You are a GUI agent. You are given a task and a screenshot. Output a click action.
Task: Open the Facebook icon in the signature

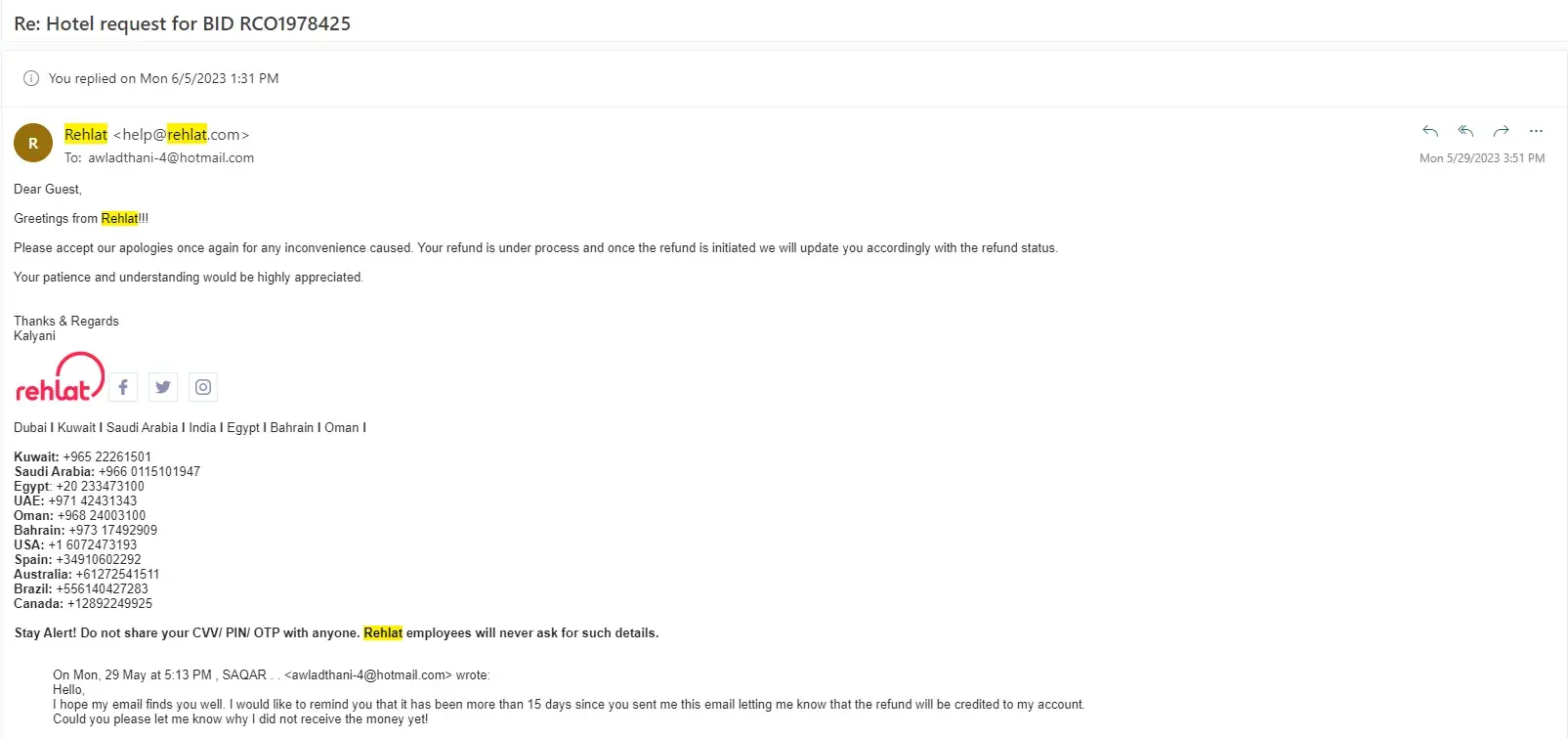(123, 387)
